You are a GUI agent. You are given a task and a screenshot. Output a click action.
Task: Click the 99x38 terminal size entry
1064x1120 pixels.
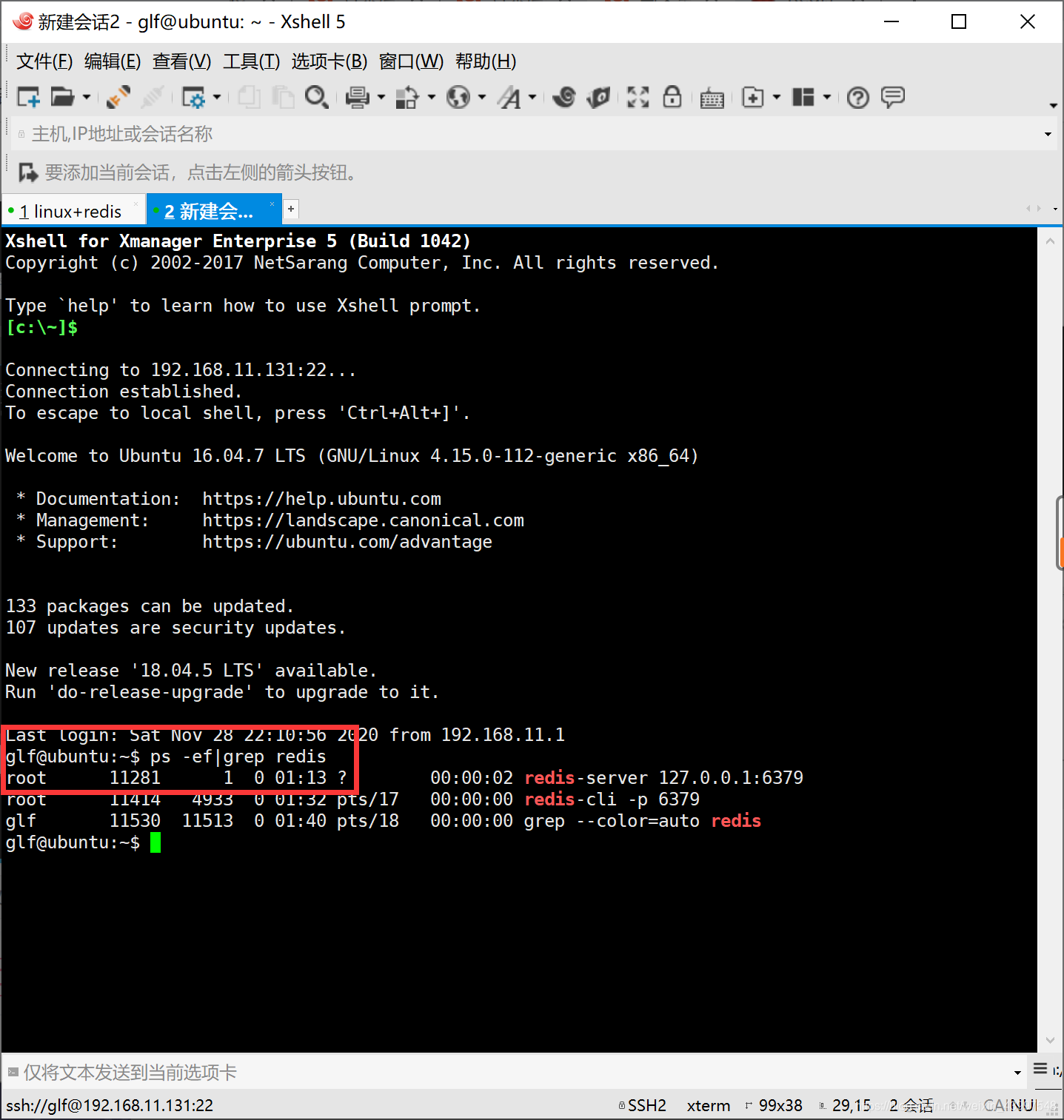[774, 1105]
